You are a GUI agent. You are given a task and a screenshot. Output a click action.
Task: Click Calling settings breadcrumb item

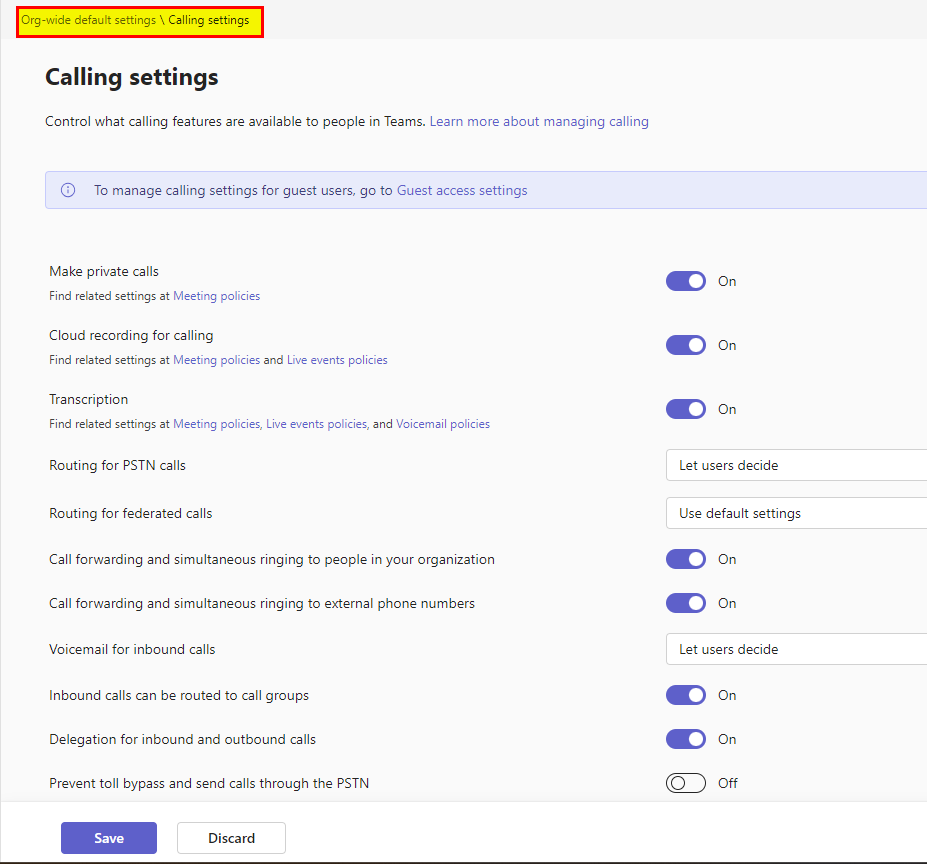209,20
